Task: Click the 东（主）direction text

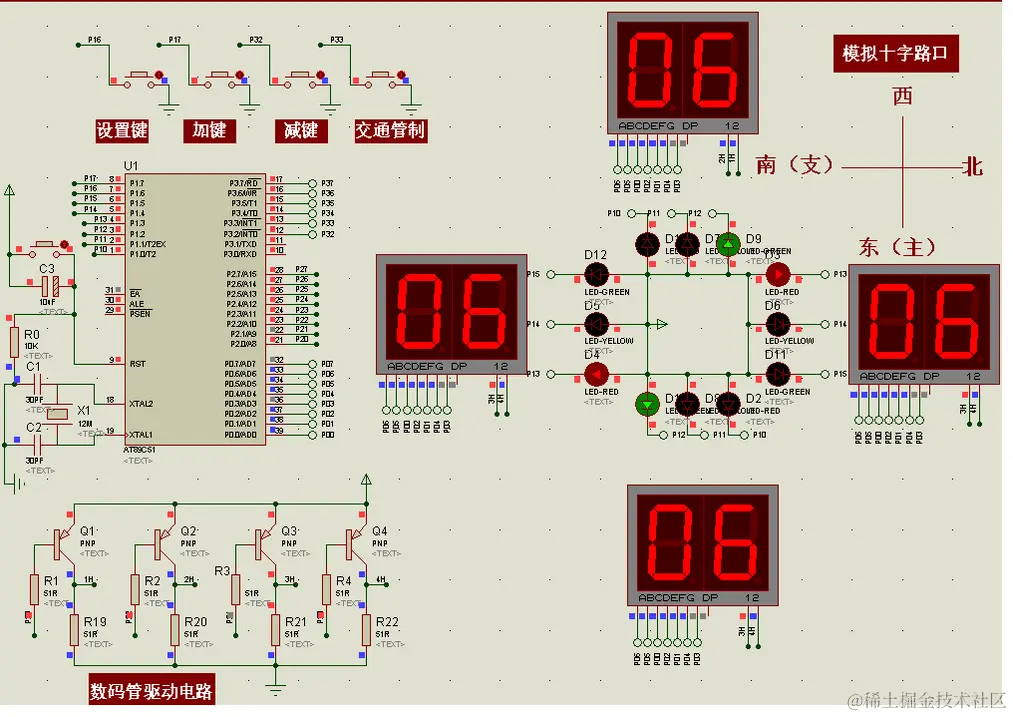Action: 897,247
